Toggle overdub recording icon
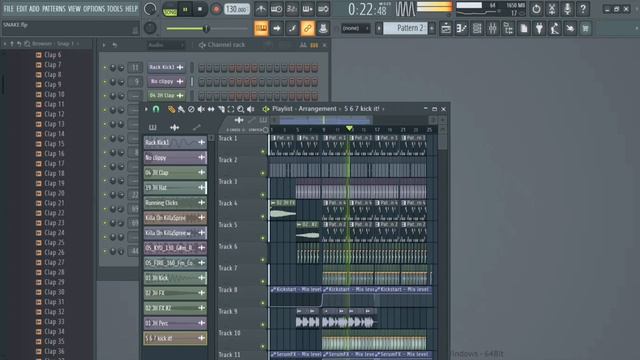Viewport: 640px width, 360px height. (307, 9)
